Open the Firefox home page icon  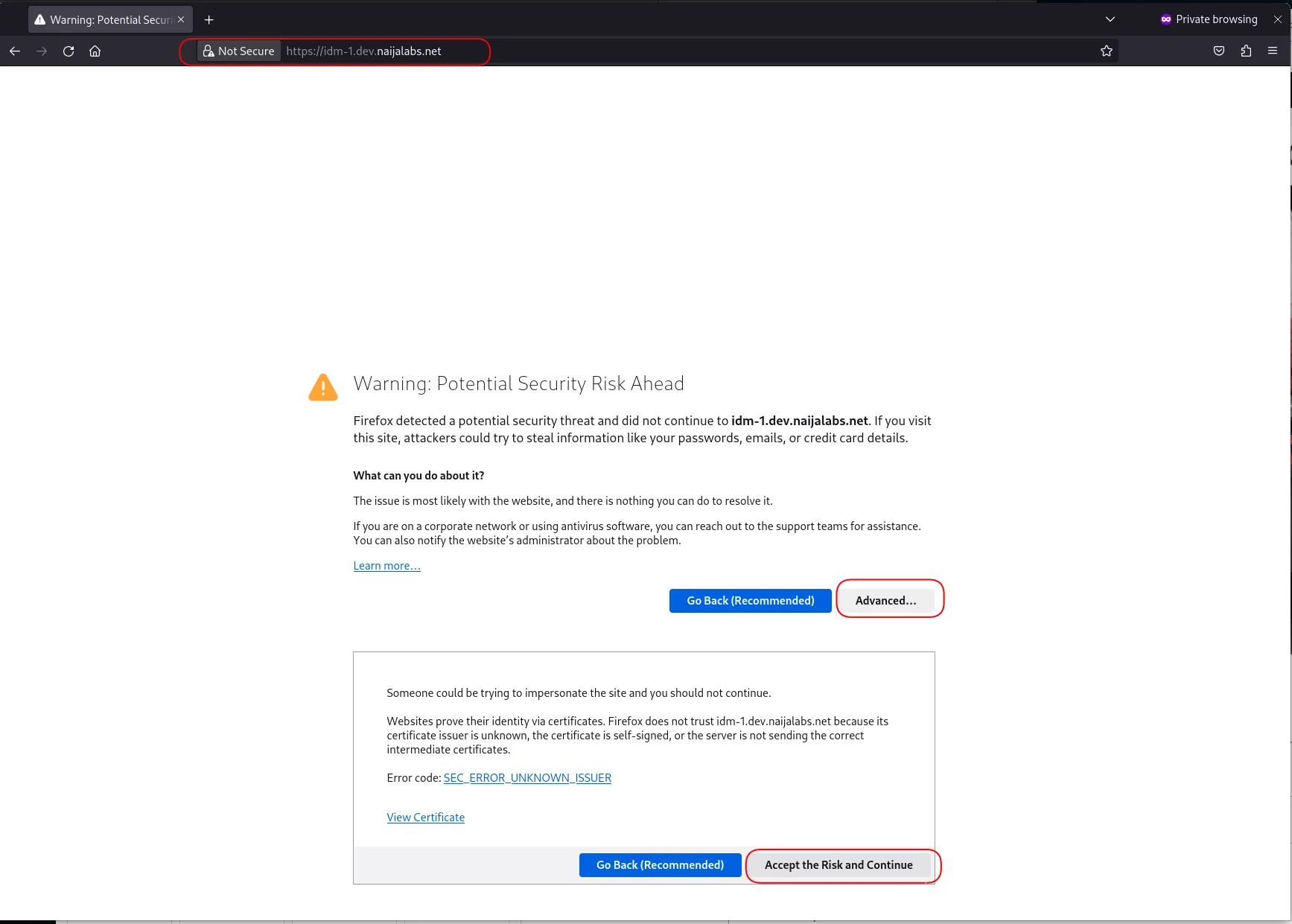pyautogui.click(x=95, y=51)
